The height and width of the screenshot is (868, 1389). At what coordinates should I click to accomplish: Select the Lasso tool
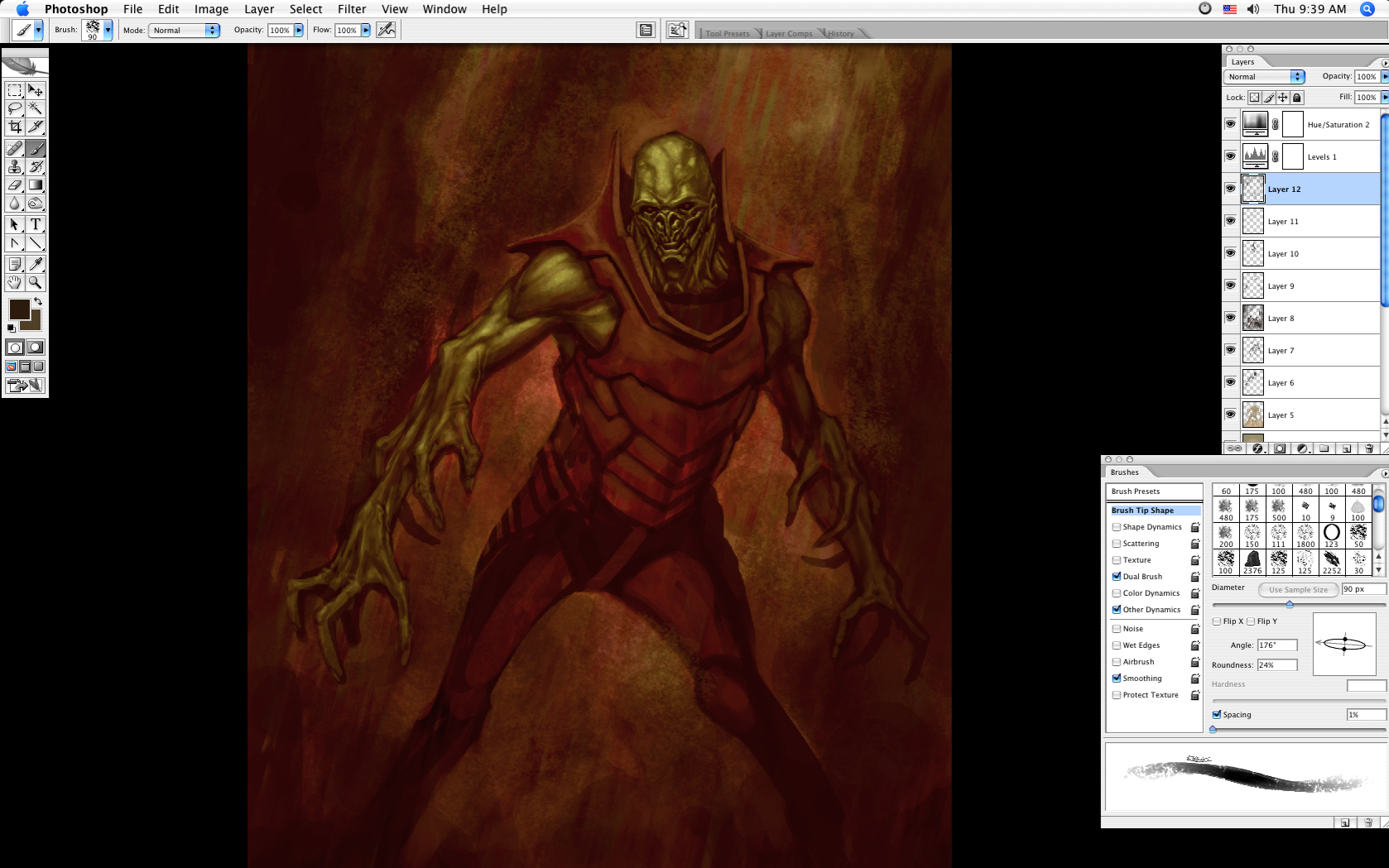(x=15, y=108)
